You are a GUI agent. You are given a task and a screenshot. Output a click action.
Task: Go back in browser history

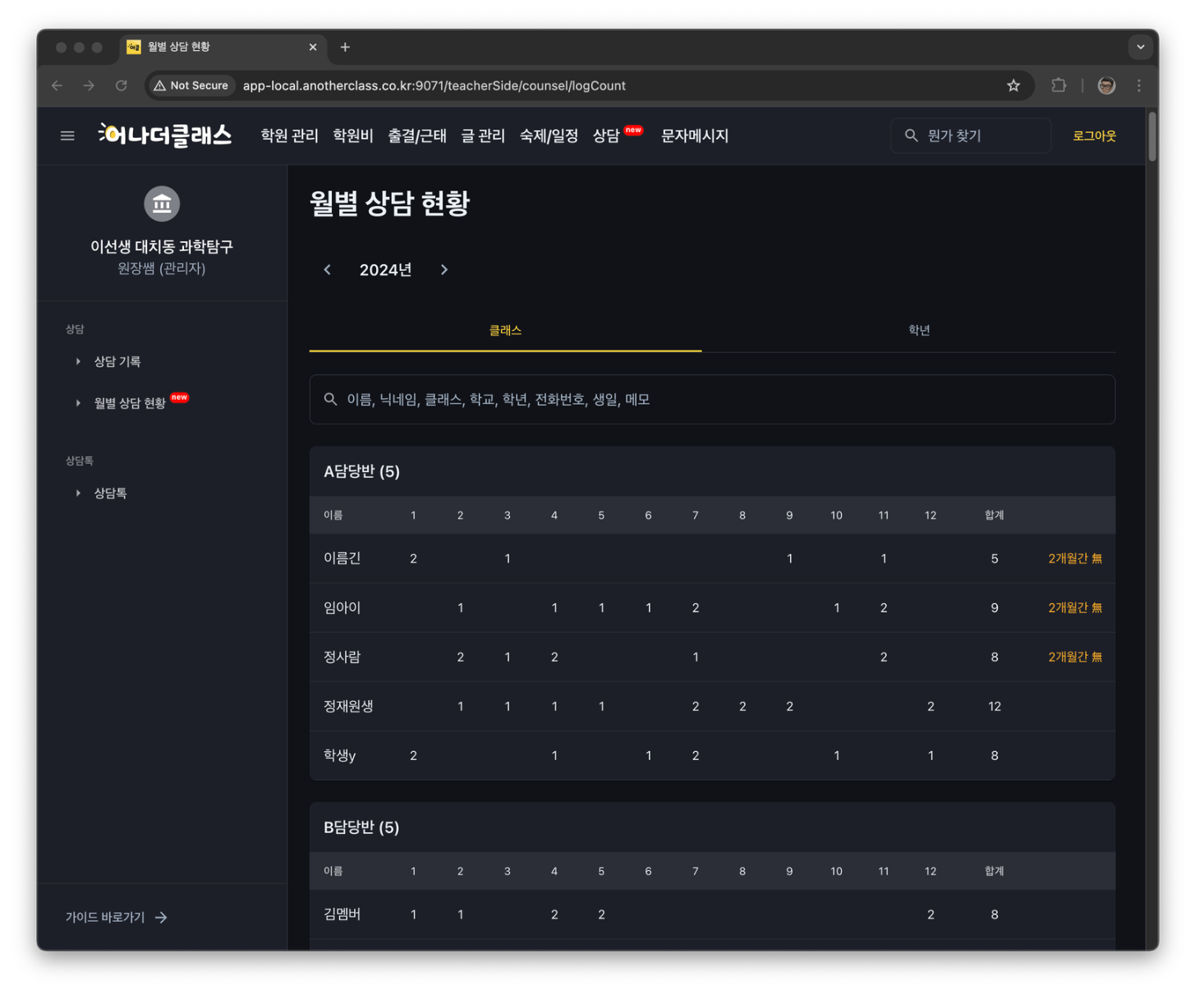(57, 85)
